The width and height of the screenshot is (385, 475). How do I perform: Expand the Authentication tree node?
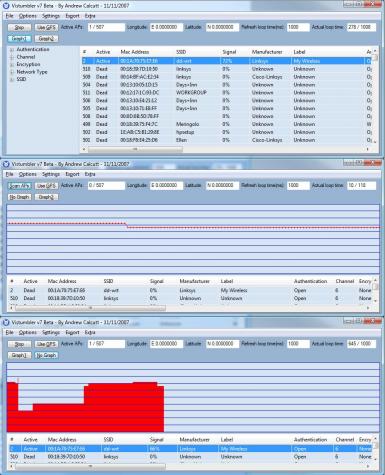click(12, 50)
